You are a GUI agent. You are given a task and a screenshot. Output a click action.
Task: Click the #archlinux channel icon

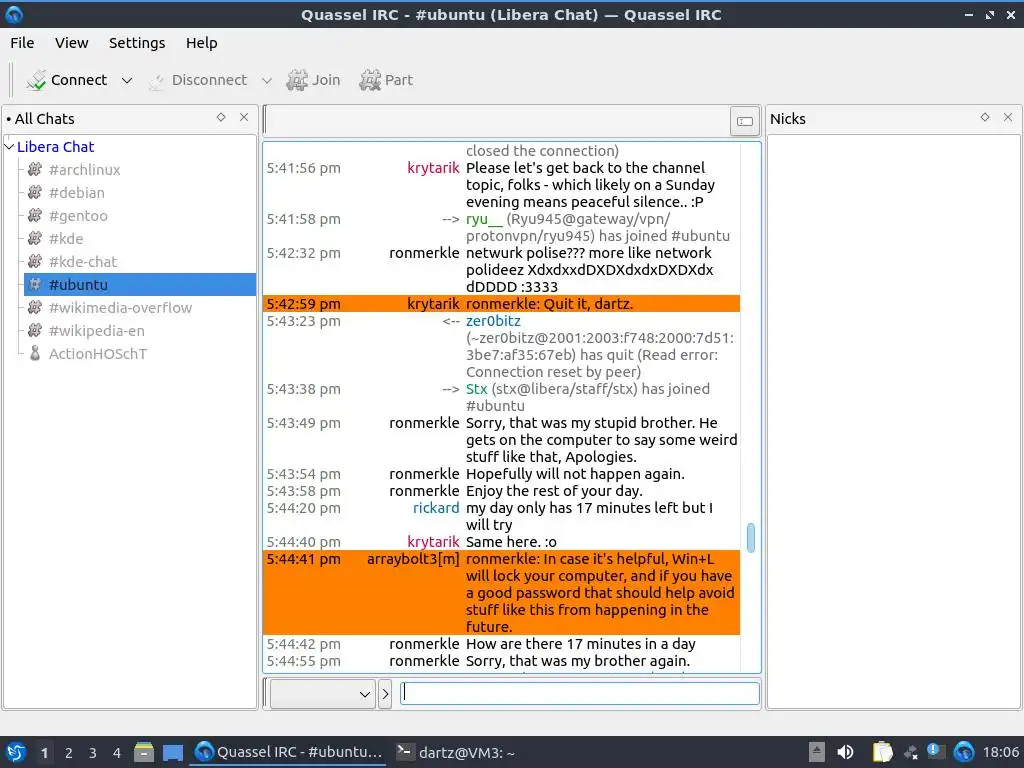[x=35, y=170]
